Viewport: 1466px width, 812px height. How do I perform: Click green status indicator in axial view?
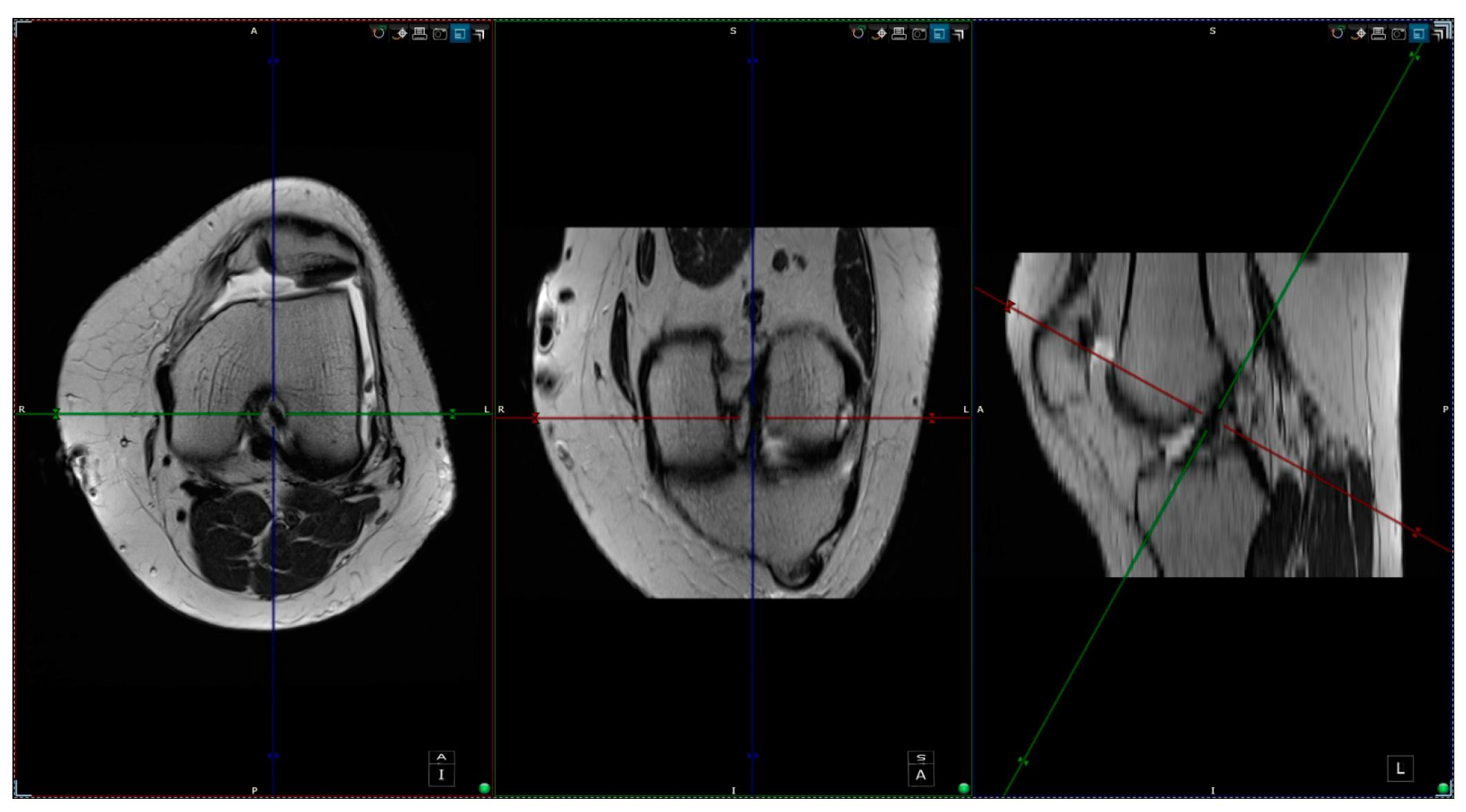(484, 788)
